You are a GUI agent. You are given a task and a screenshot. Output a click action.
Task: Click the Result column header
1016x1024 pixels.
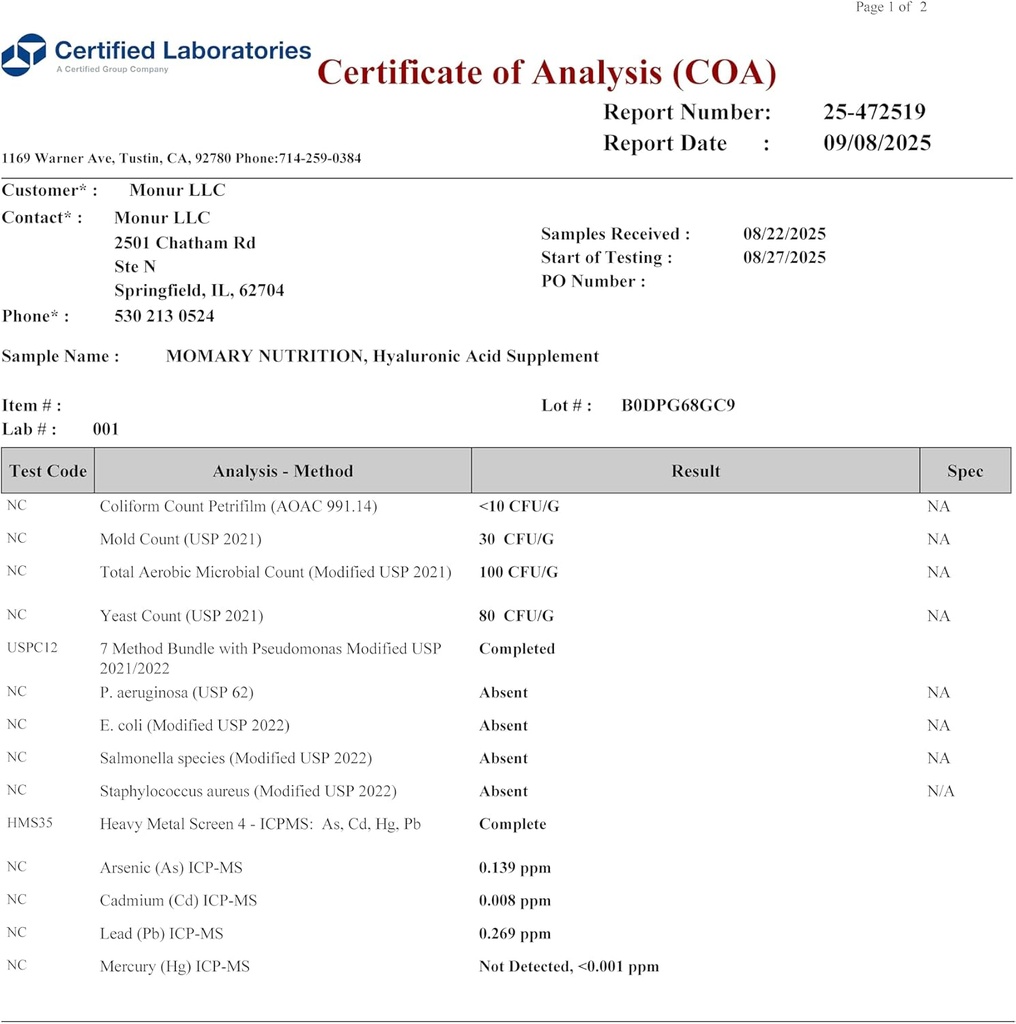[695, 471]
